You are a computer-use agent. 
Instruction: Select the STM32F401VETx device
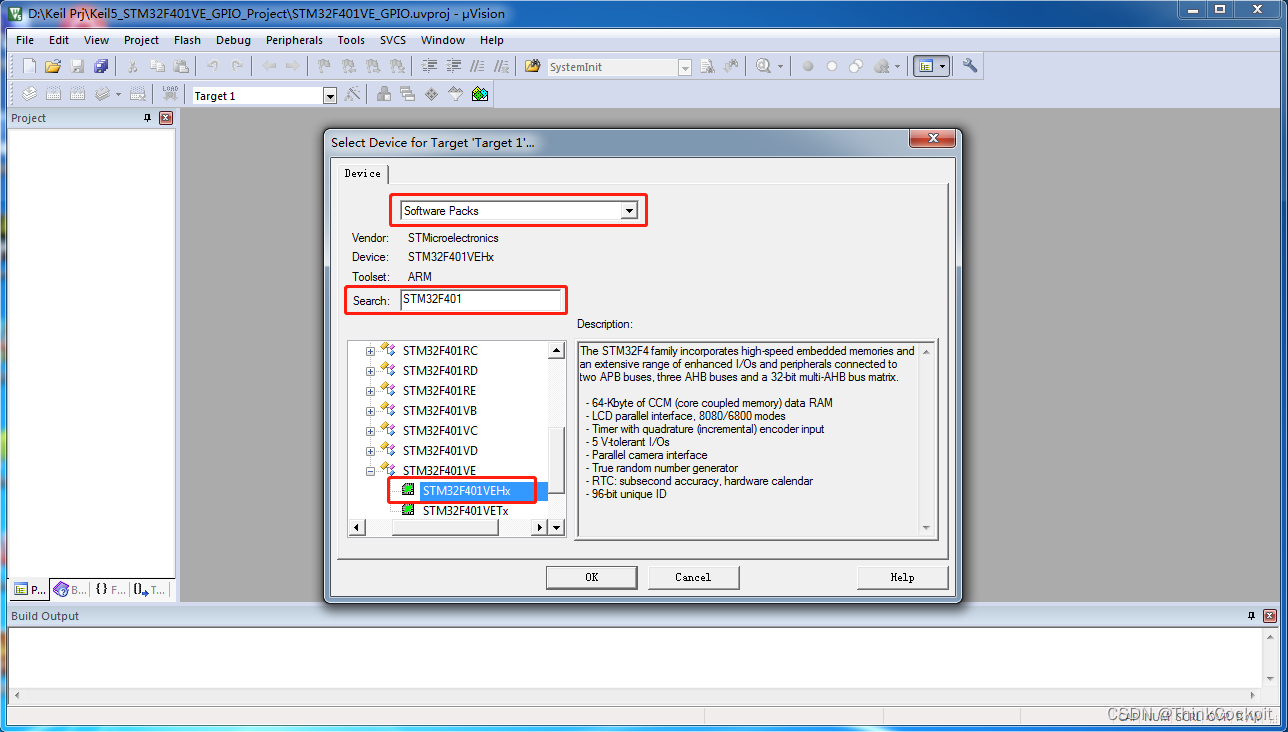tap(465, 511)
